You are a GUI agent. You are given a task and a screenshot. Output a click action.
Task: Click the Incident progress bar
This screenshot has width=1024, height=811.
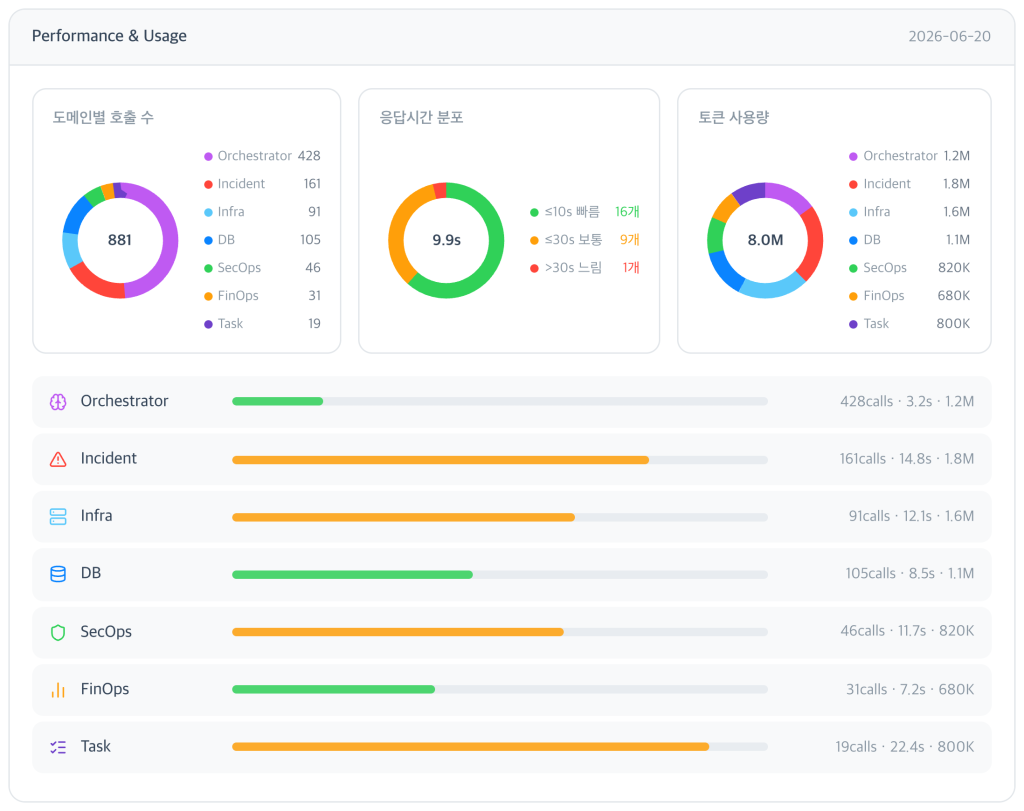click(x=500, y=460)
